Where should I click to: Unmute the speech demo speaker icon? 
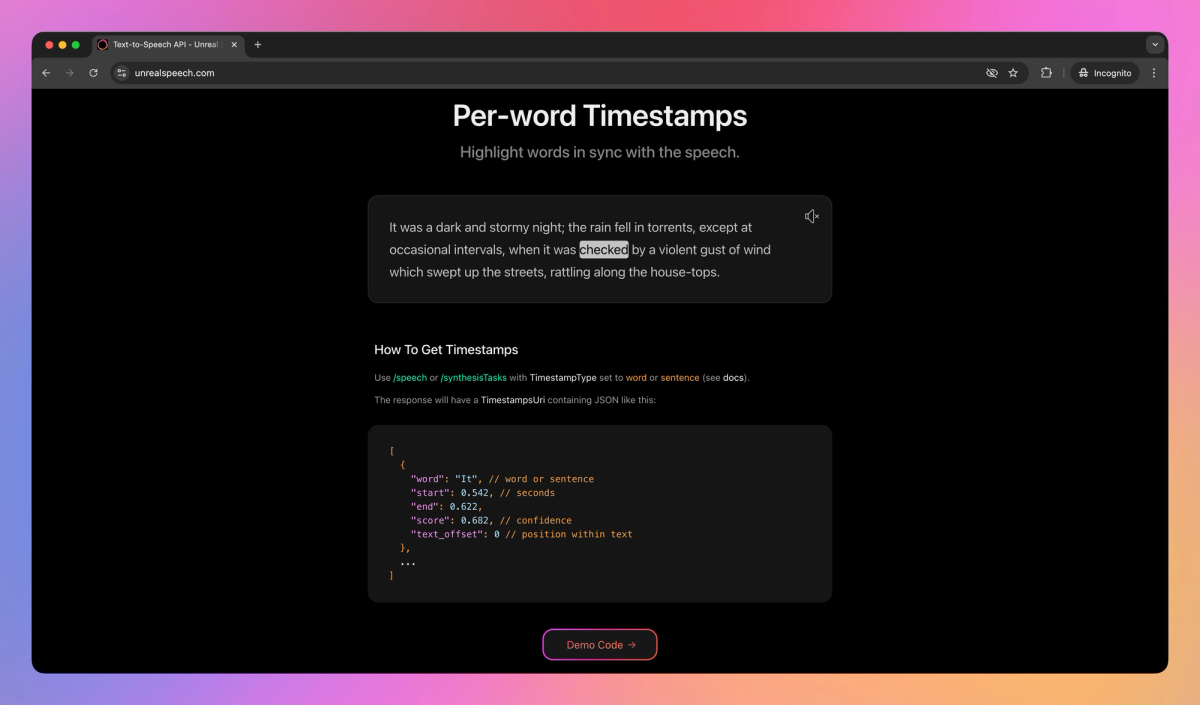[812, 217]
